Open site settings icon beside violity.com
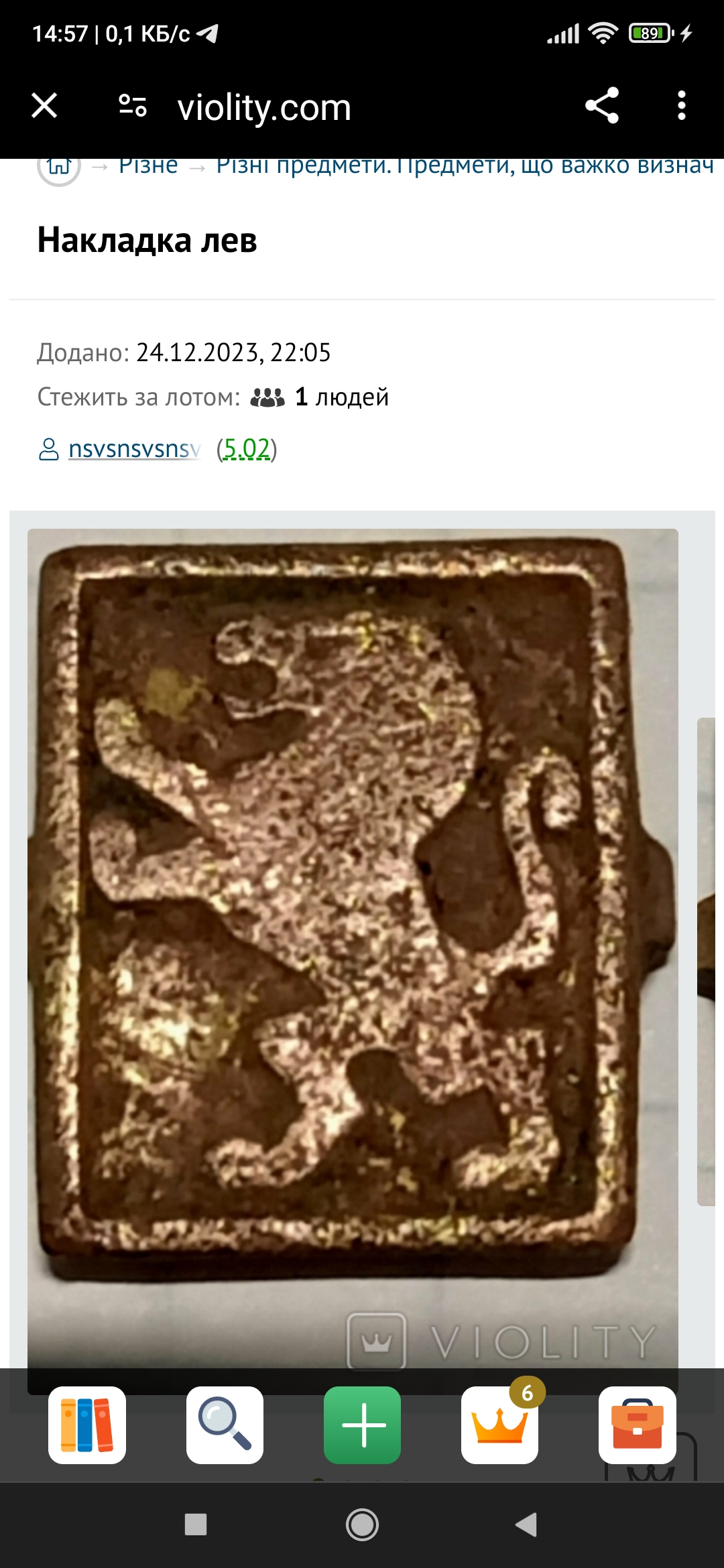 [x=133, y=106]
